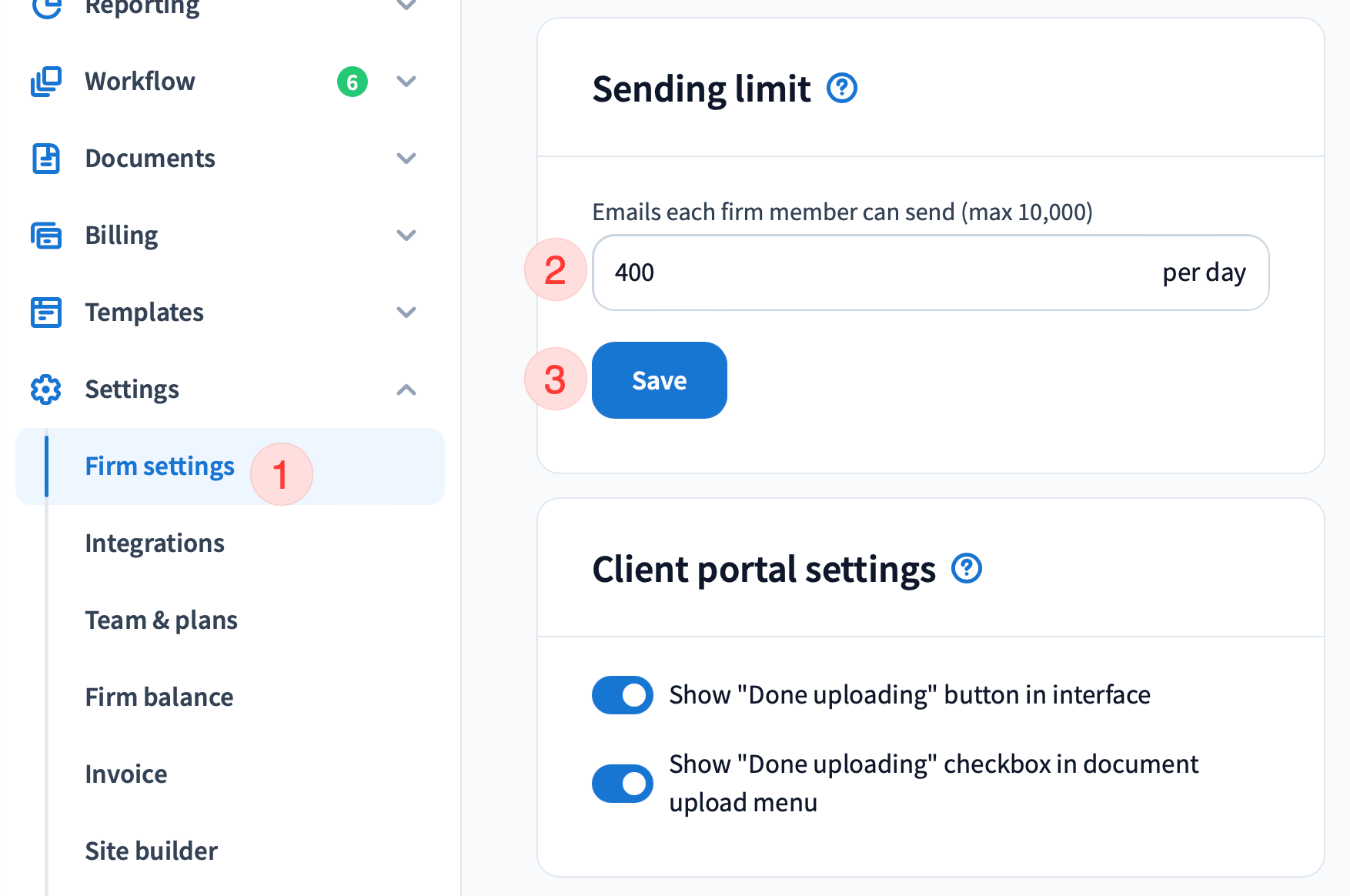Save the sending limit

point(659,380)
